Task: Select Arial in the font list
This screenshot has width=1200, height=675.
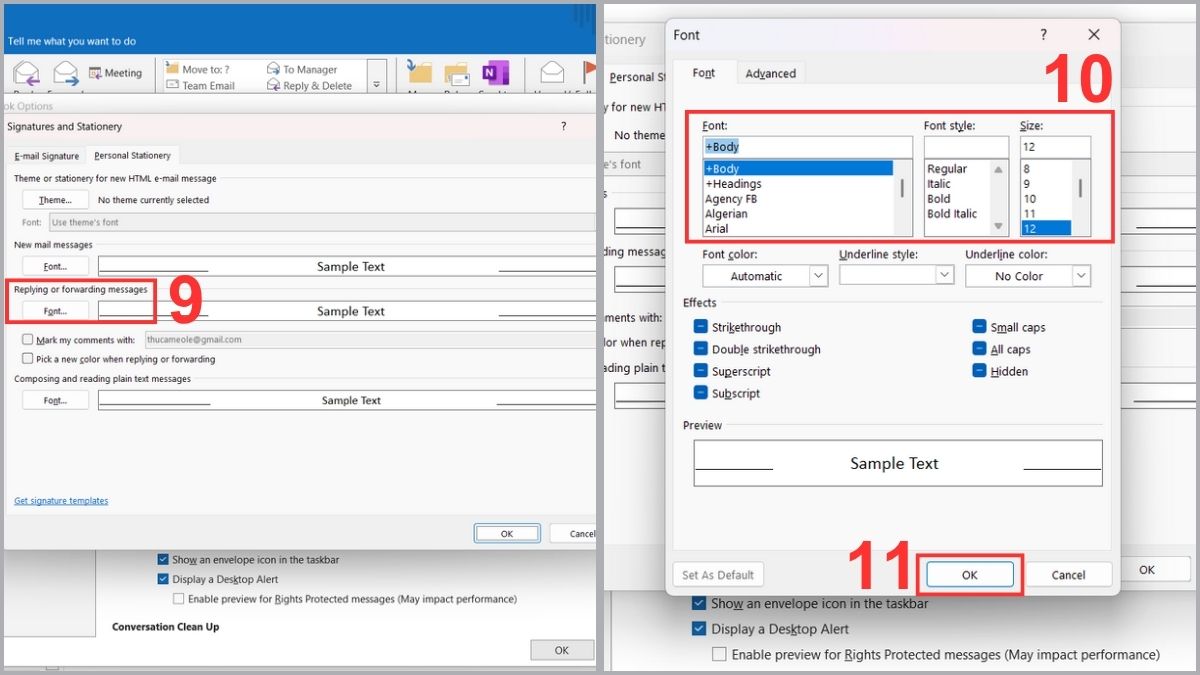Action: (717, 229)
